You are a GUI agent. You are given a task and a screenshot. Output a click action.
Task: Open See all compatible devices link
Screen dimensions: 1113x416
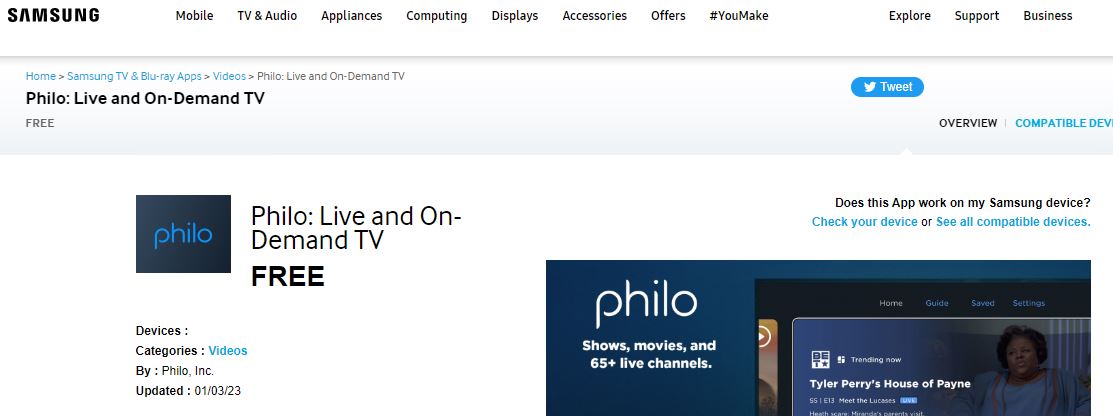(1013, 221)
